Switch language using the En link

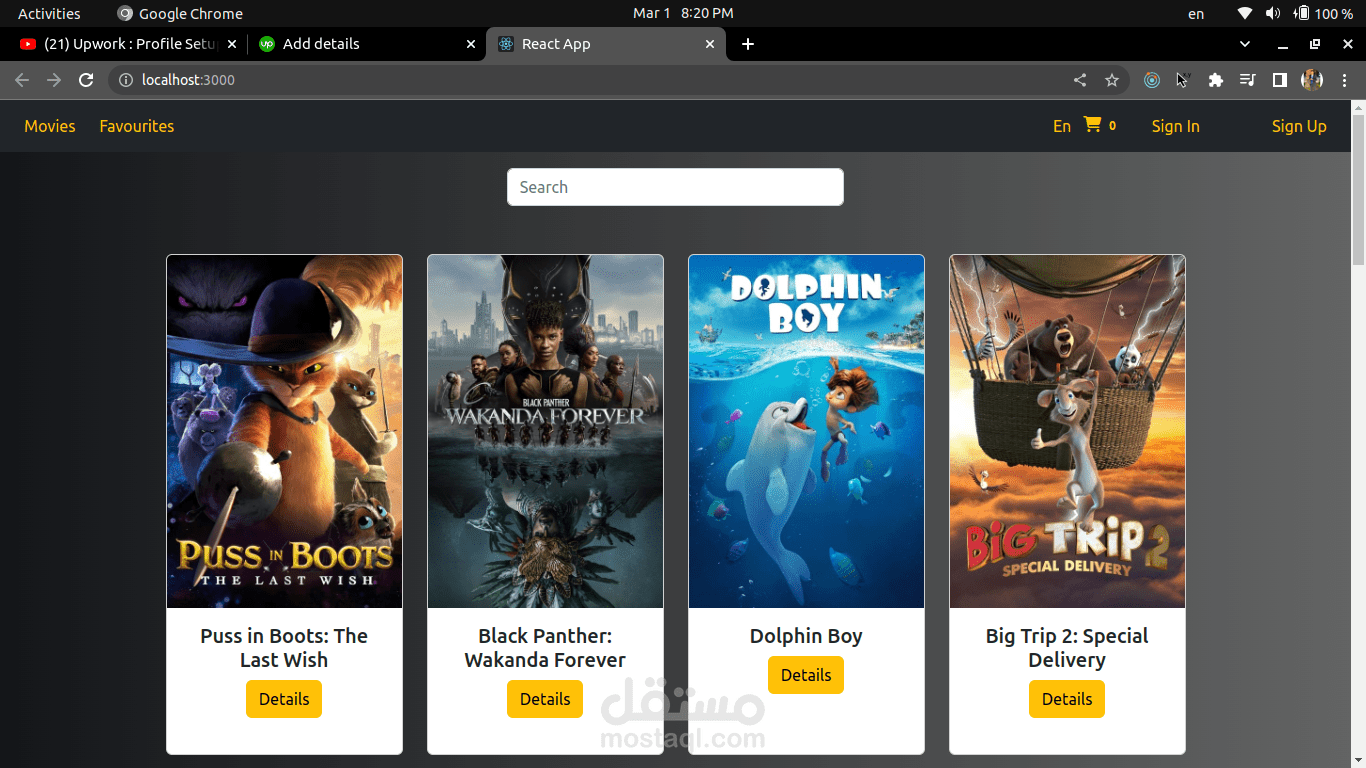[1062, 126]
